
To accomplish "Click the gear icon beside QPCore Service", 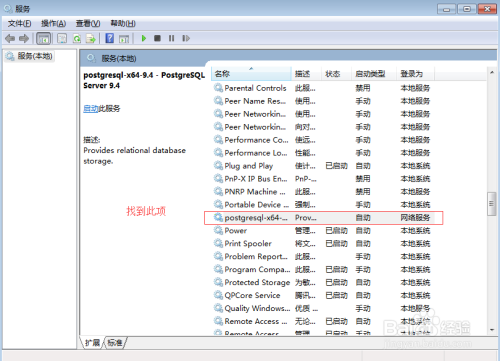I will click(218, 295).
